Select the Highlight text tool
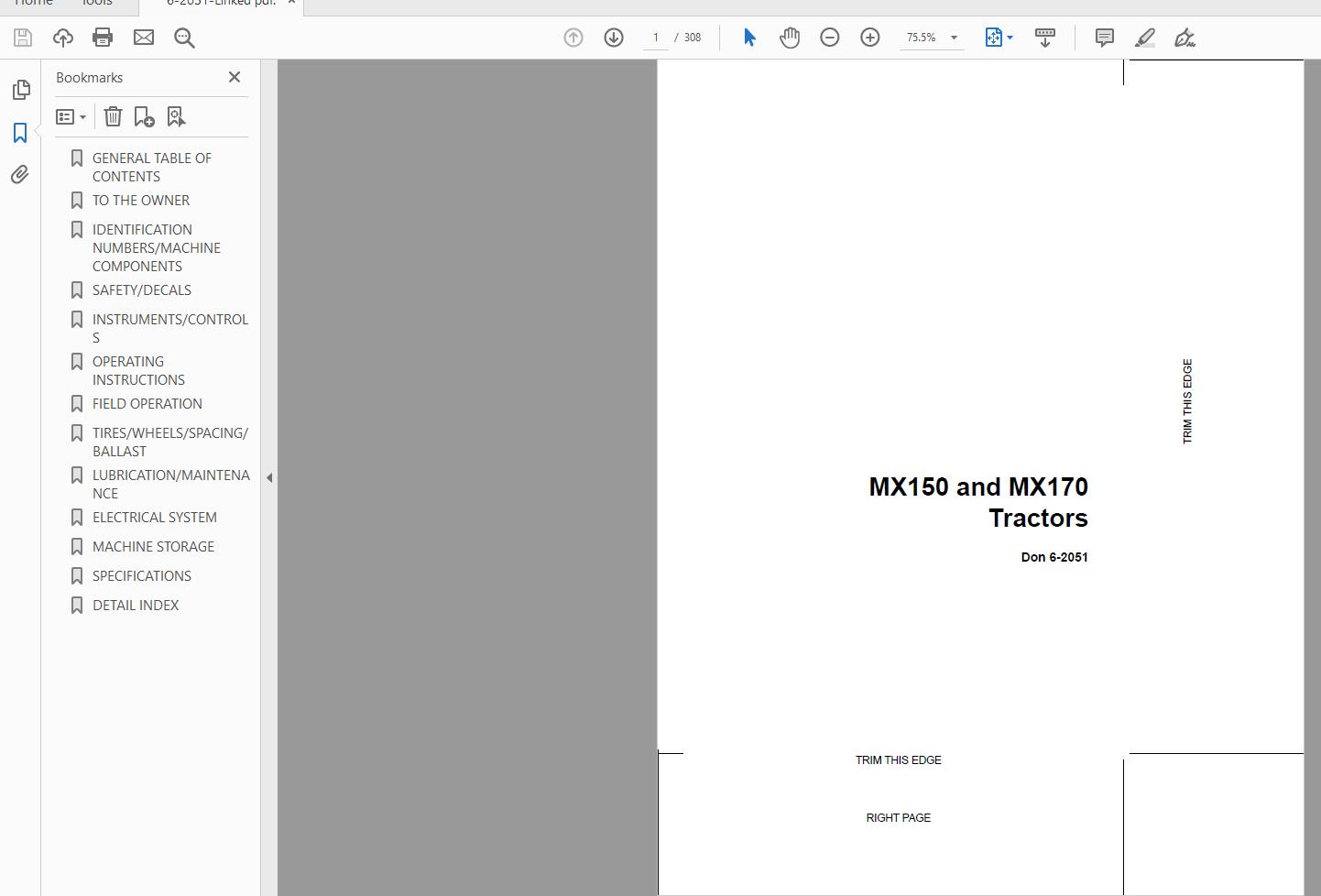Viewport: 1321px width, 896px height. point(1145,38)
